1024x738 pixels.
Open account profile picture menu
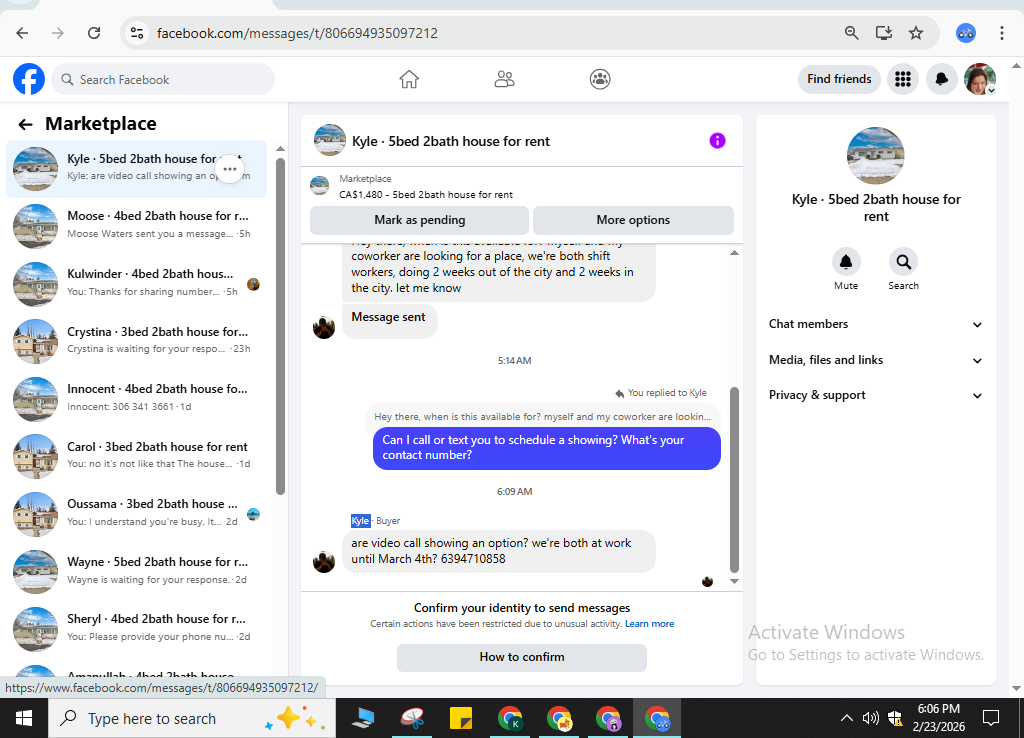point(980,79)
